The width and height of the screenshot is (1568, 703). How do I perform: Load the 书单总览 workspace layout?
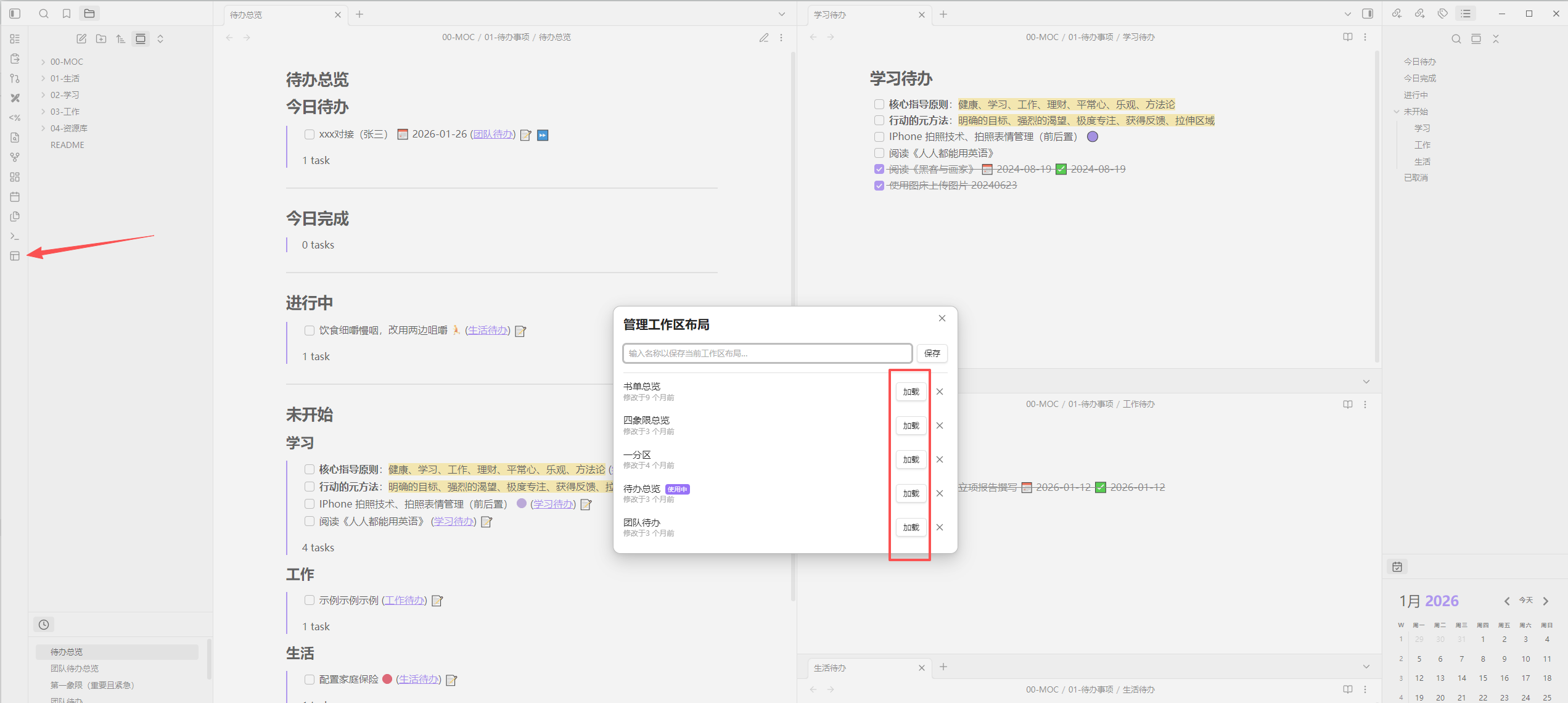911,392
